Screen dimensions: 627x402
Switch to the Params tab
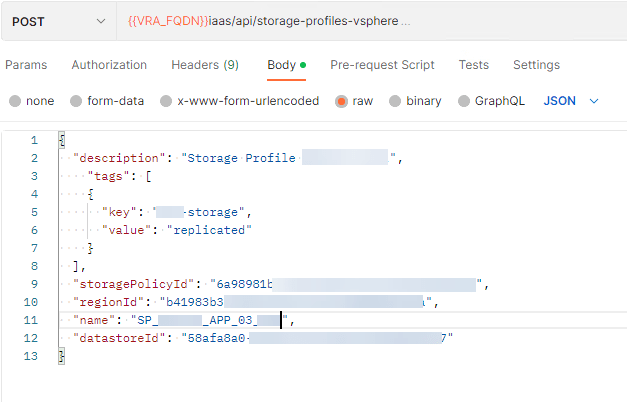click(x=26, y=65)
